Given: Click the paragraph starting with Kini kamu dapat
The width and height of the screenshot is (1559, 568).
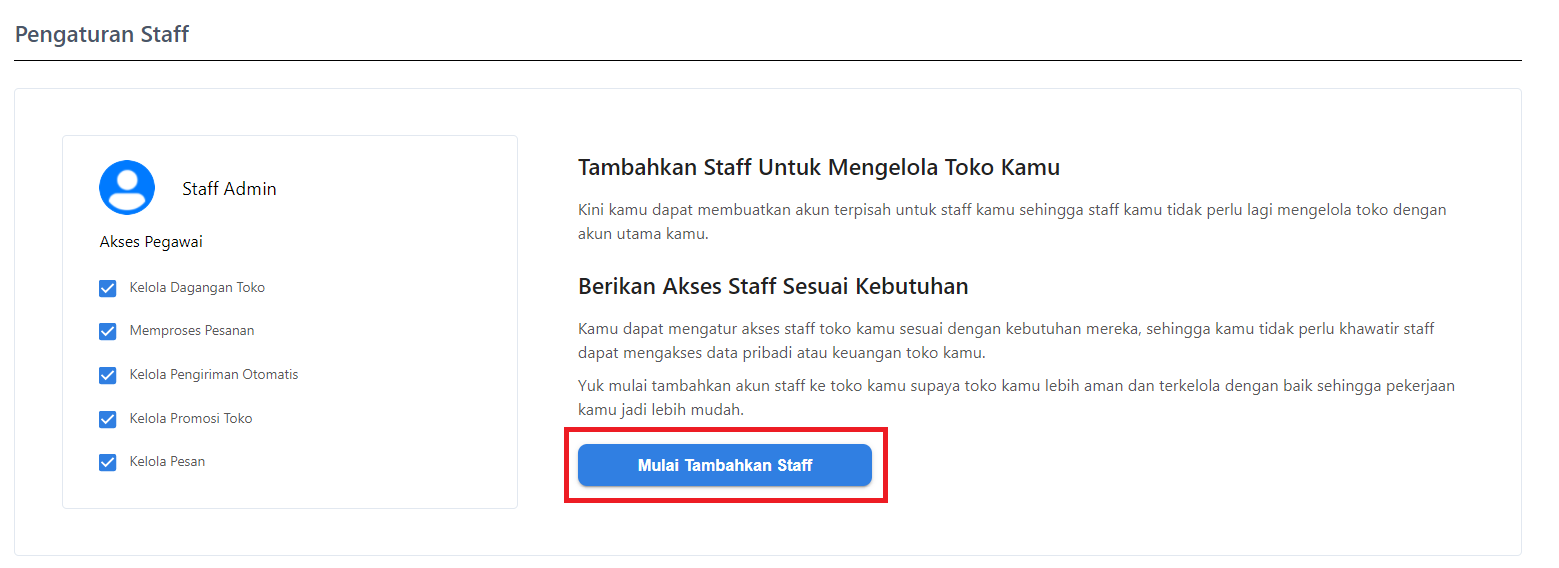Looking at the screenshot, I should (x=1012, y=222).
